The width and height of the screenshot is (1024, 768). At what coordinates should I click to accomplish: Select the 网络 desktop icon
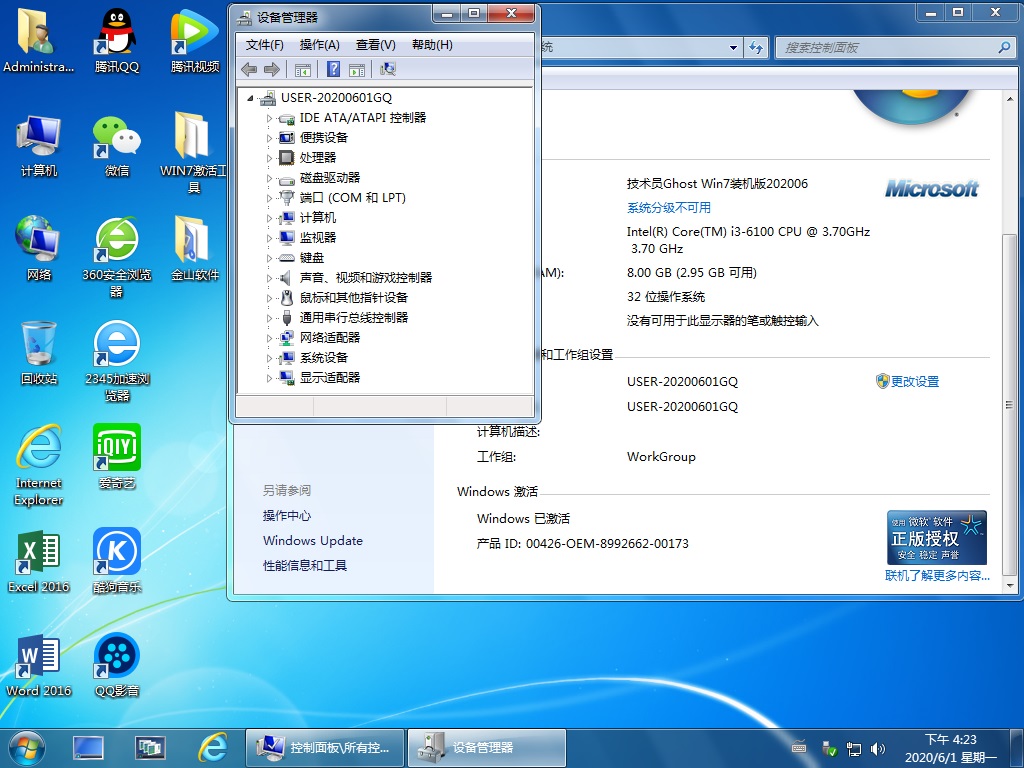pos(39,249)
